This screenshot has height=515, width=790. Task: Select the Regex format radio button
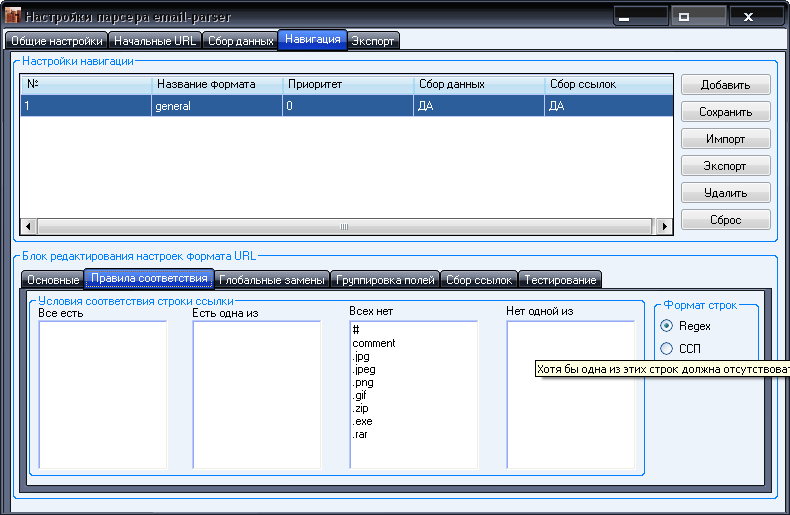667,326
